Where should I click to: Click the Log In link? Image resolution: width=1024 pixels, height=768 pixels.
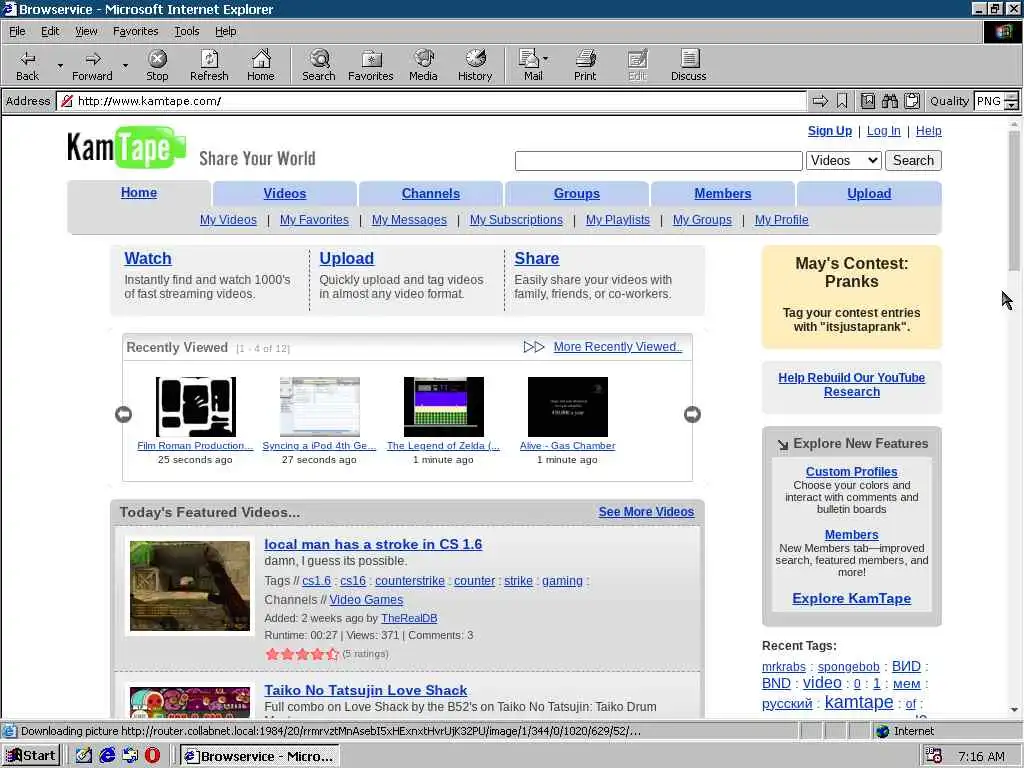pyautogui.click(x=884, y=131)
